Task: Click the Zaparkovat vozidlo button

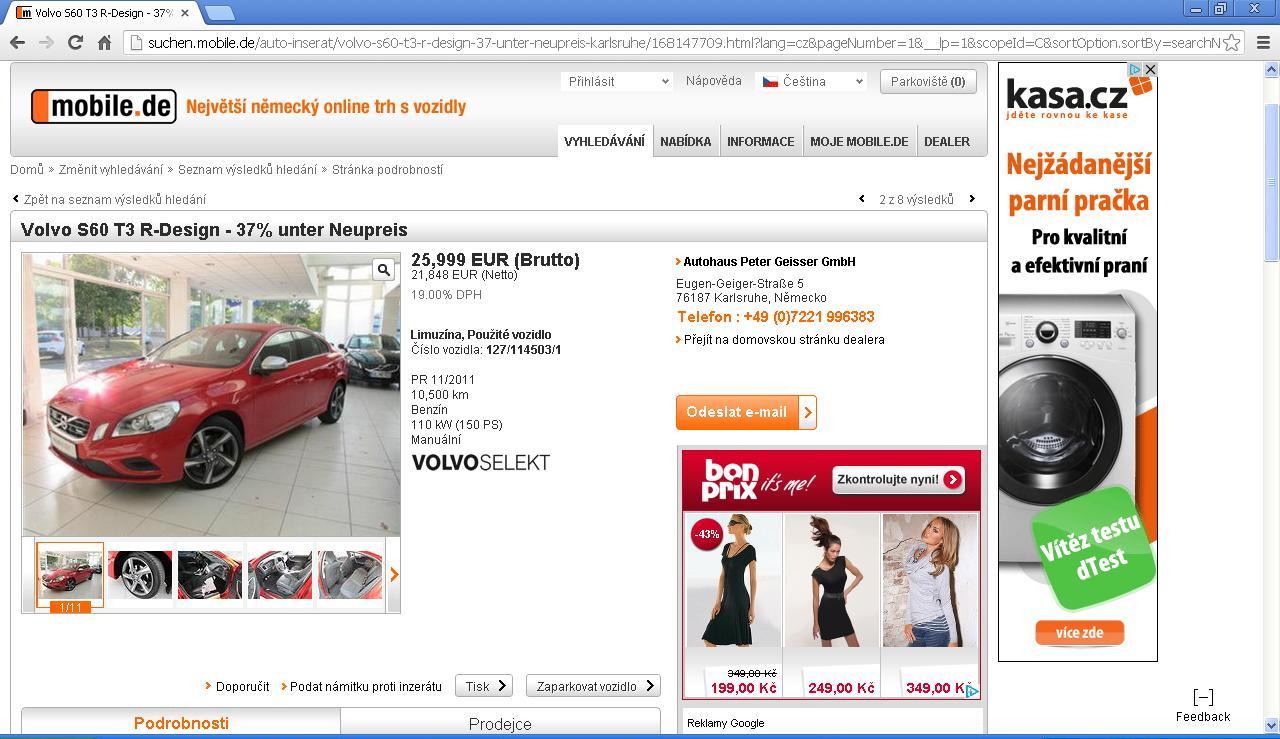Action: pyautogui.click(x=593, y=686)
